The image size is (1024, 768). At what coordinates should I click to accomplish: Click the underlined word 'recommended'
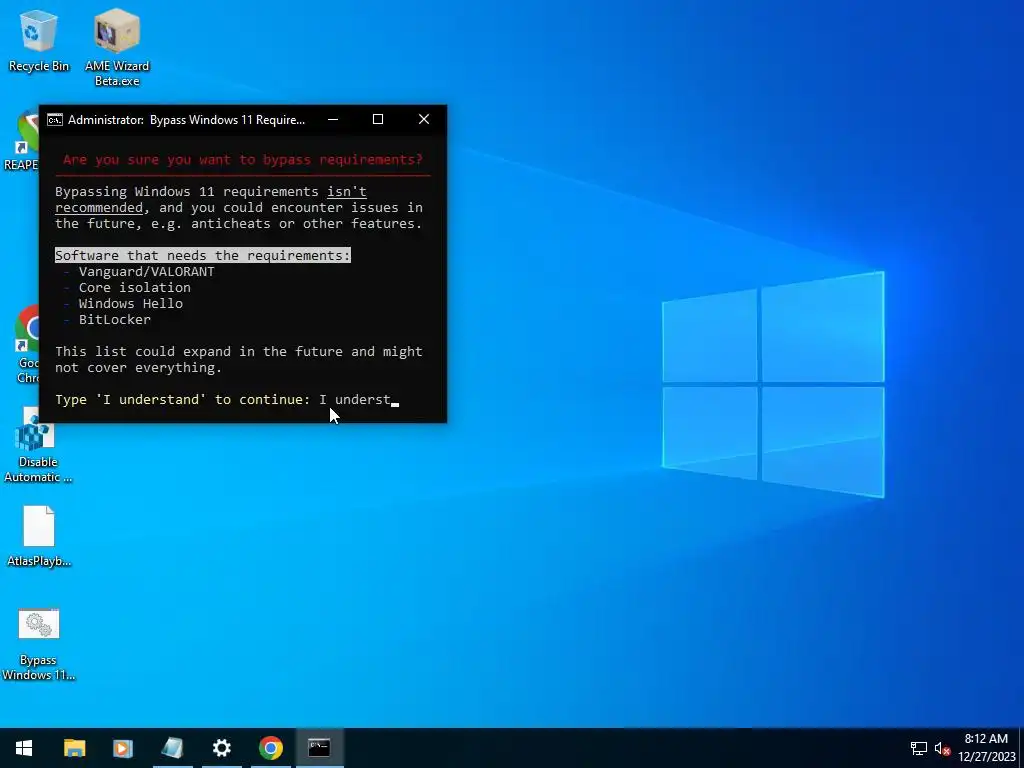coord(99,208)
